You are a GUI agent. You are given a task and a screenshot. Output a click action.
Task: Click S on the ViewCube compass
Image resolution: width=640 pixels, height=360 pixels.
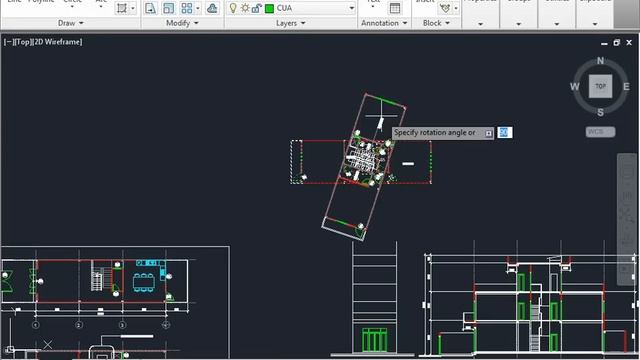[600, 112]
